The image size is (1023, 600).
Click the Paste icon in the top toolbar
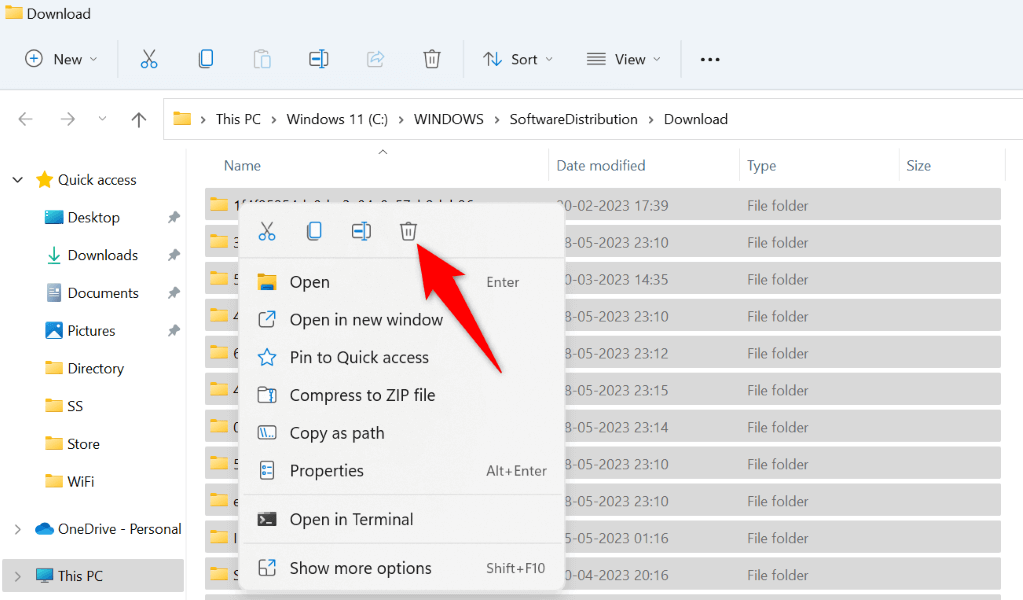(262, 59)
